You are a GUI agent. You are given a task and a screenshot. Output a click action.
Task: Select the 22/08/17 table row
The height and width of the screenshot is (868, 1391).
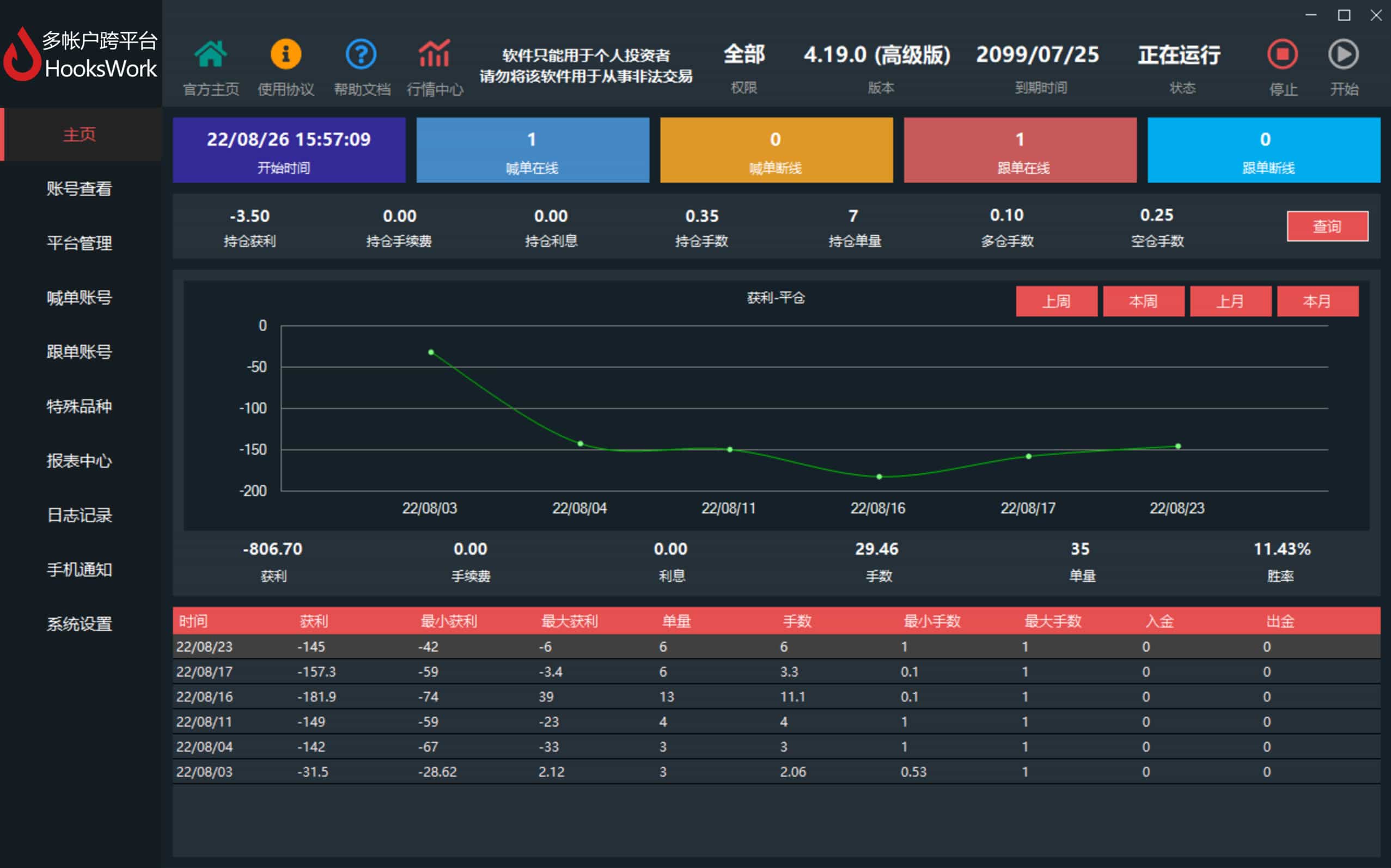(x=776, y=671)
